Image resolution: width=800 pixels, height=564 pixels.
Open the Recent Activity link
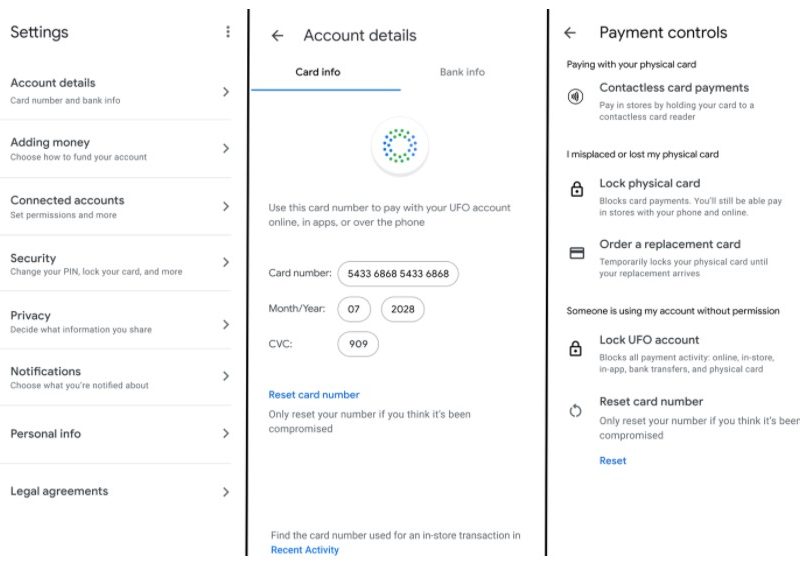pos(305,550)
